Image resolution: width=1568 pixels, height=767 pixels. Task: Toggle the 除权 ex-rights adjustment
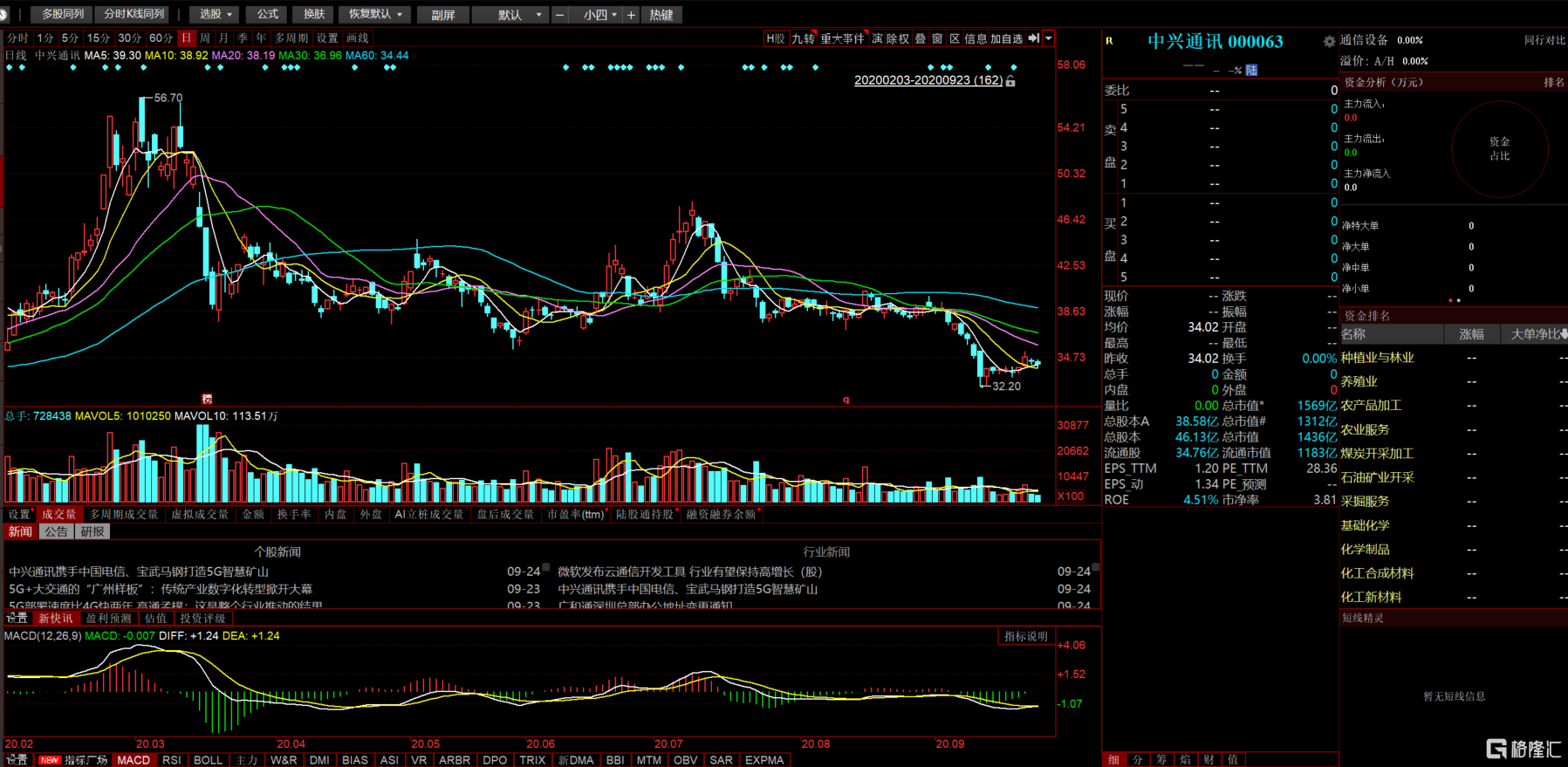(x=897, y=38)
